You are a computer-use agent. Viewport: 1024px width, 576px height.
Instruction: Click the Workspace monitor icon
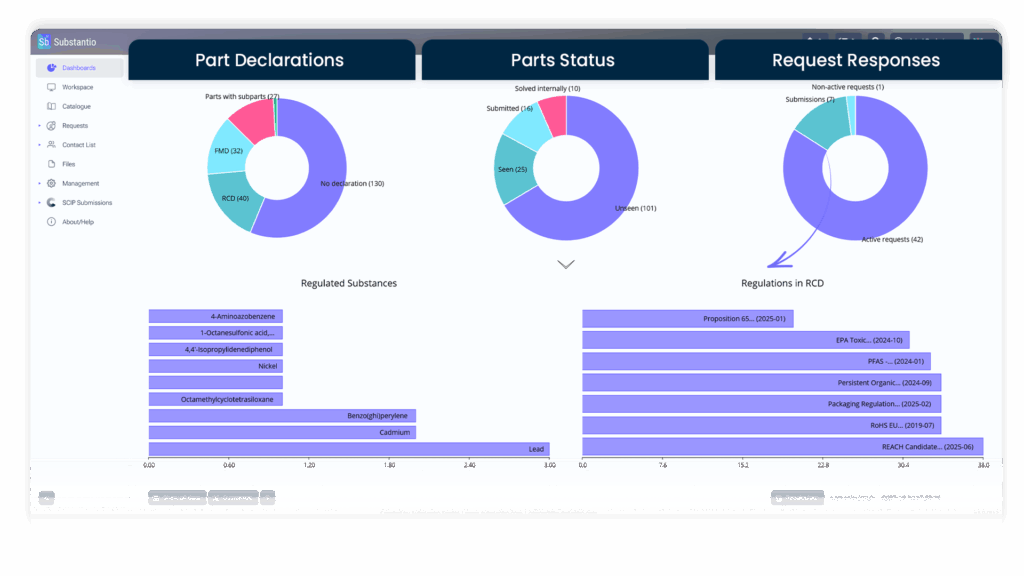pyautogui.click(x=51, y=87)
